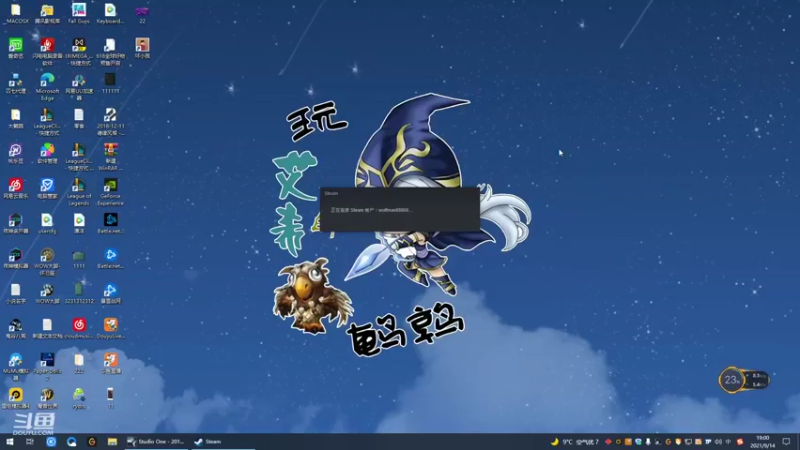800x450 pixels.
Task: Open the Fall Guys desktop shortcut
Action: [x=79, y=14]
